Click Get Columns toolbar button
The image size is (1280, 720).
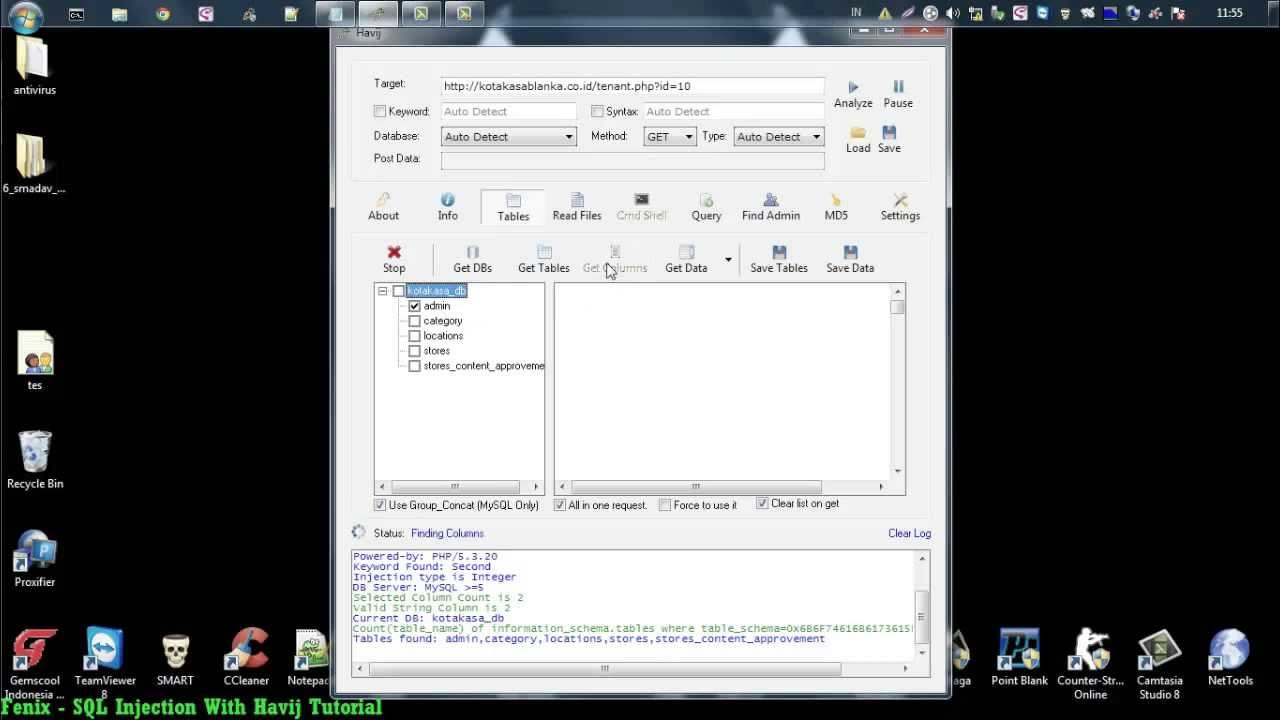tap(615, 259)
